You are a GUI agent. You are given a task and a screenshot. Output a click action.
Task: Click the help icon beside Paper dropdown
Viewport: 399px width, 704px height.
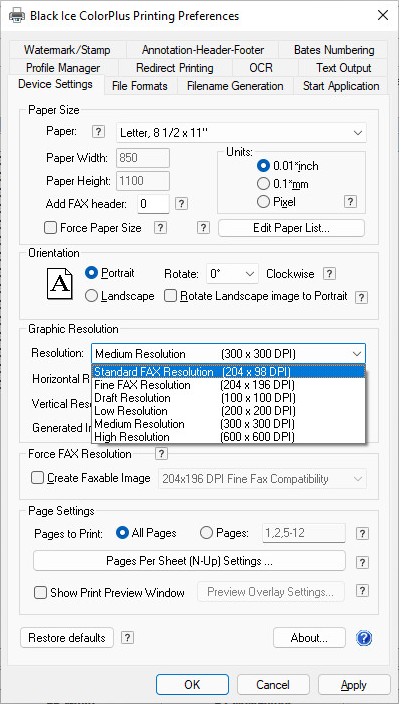[98, 132]
